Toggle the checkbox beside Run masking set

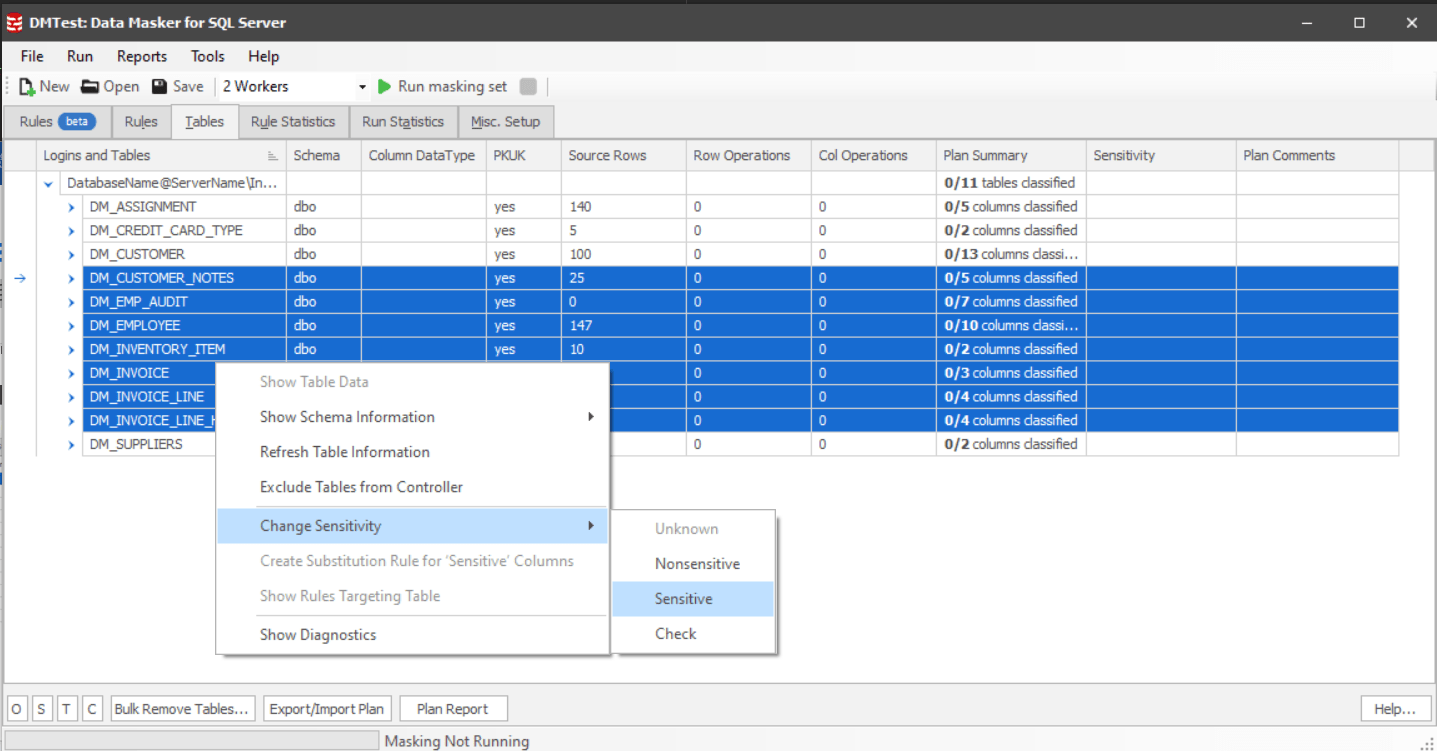coord(528,86)
